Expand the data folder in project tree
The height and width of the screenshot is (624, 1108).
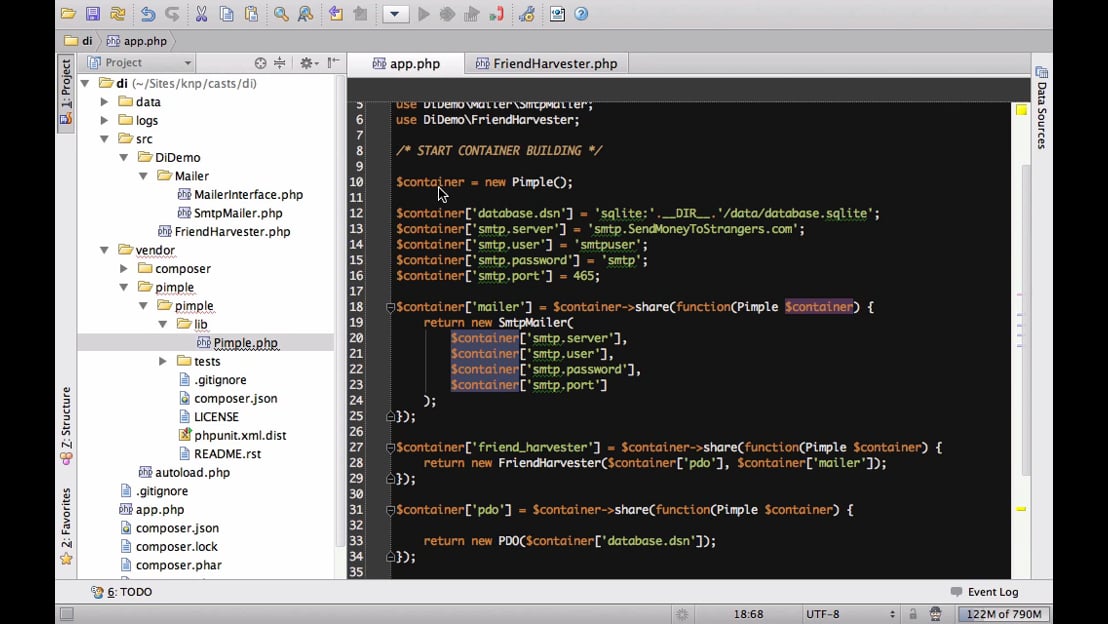pyautogui.click(x=104, y=102)
